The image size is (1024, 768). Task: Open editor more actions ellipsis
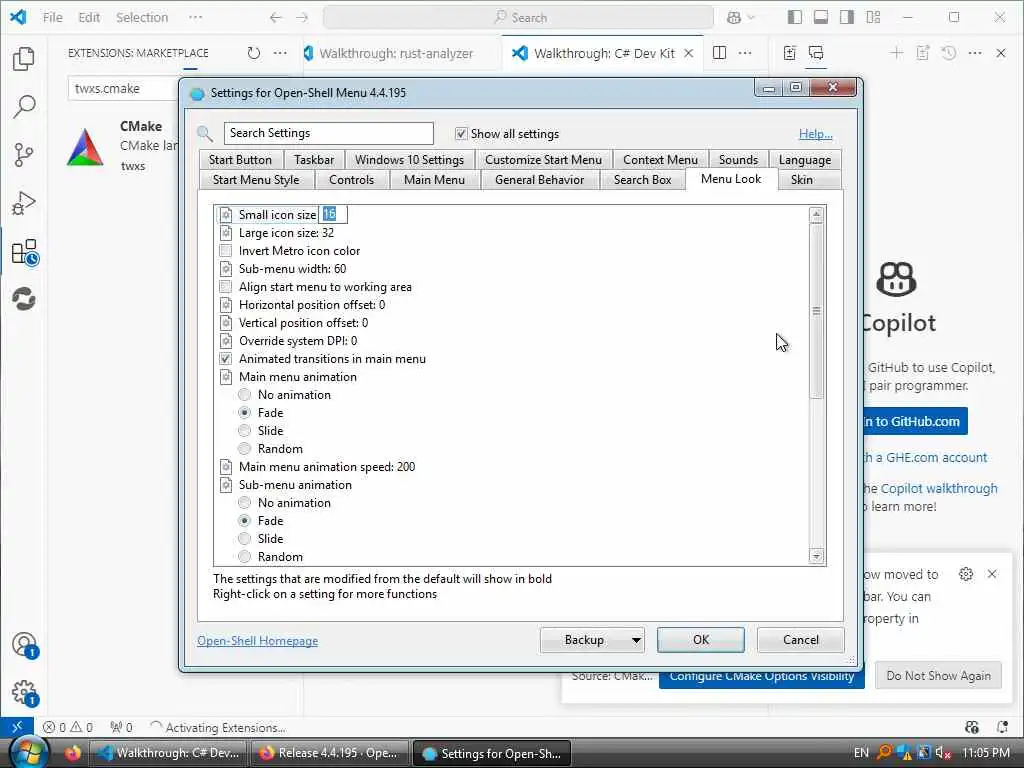pos(745,53)
